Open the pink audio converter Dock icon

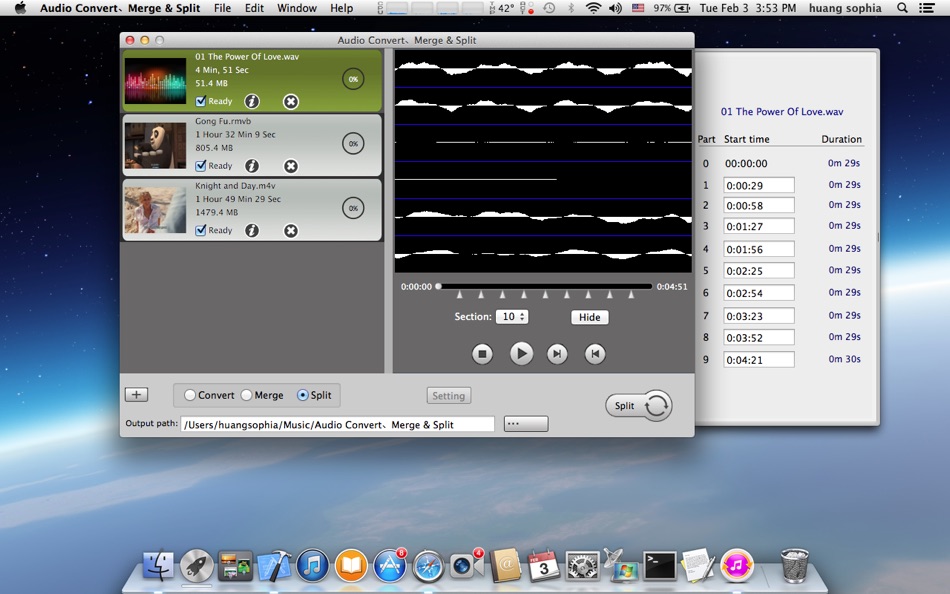[737, 566]
